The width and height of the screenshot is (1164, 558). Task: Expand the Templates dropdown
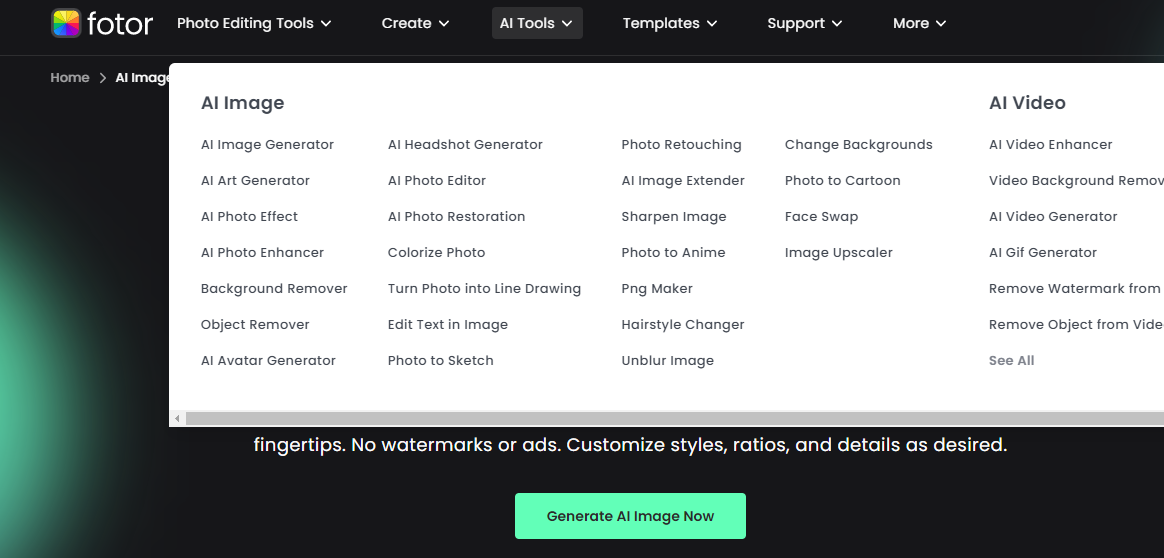click(670, 23)
